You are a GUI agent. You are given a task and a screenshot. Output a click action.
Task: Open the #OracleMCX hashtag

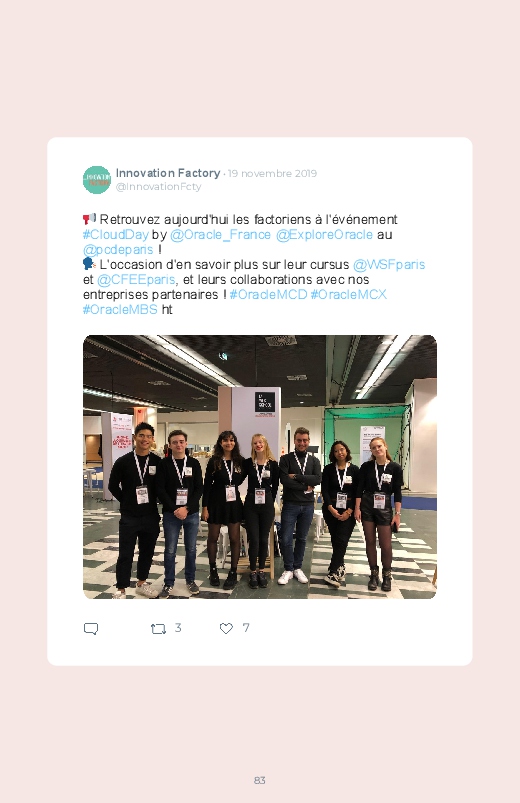348,294
